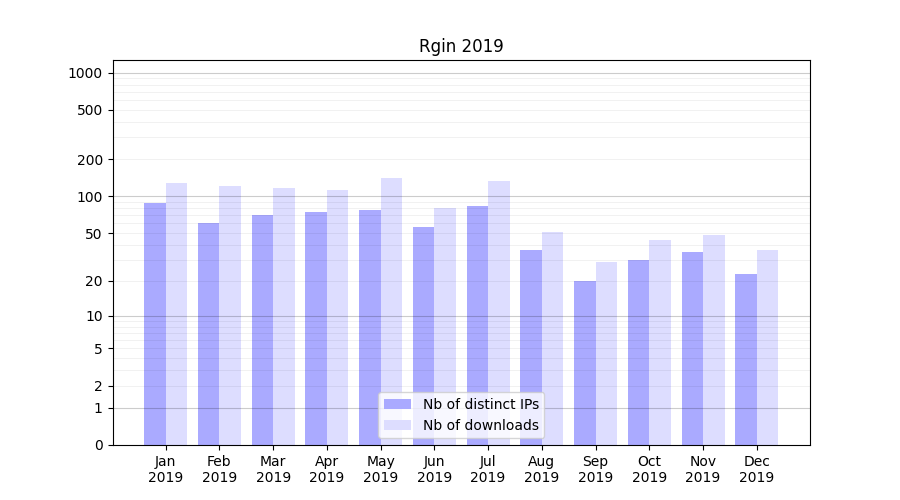Click the chart title Rgin 2019

click(461, 46)
